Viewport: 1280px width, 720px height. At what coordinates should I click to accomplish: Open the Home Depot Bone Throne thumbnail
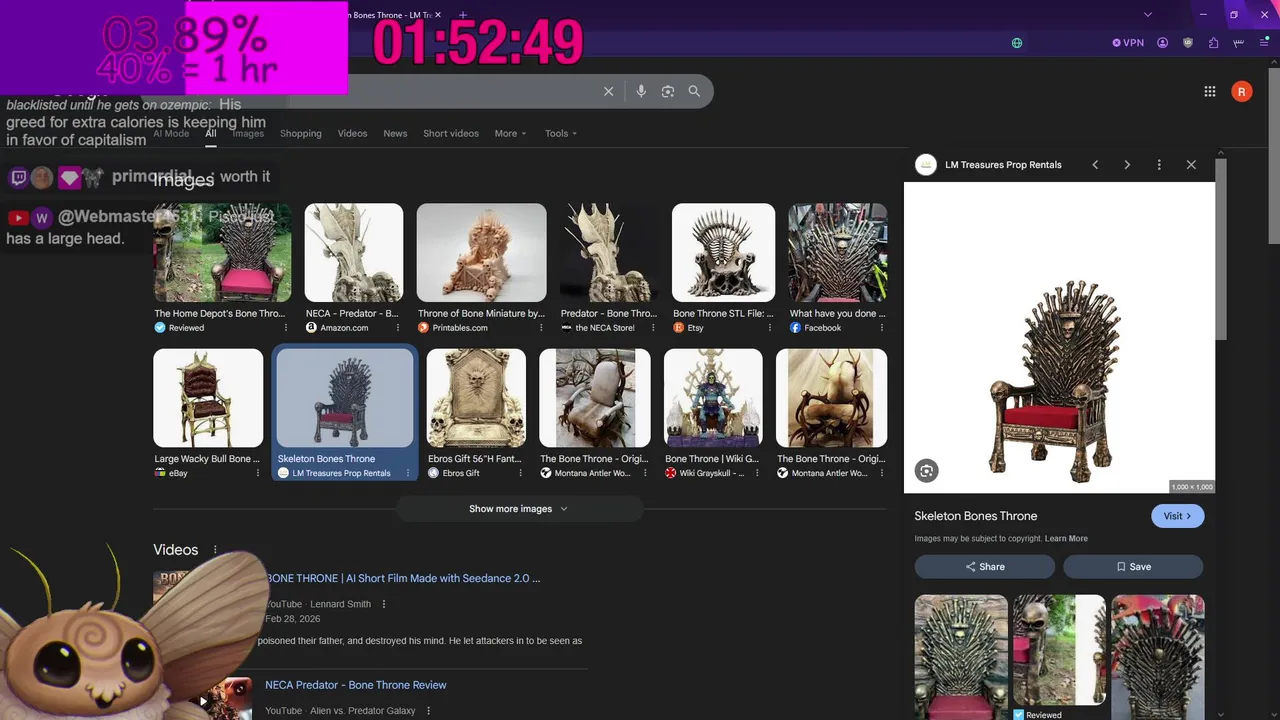click(x=223, y=253)
